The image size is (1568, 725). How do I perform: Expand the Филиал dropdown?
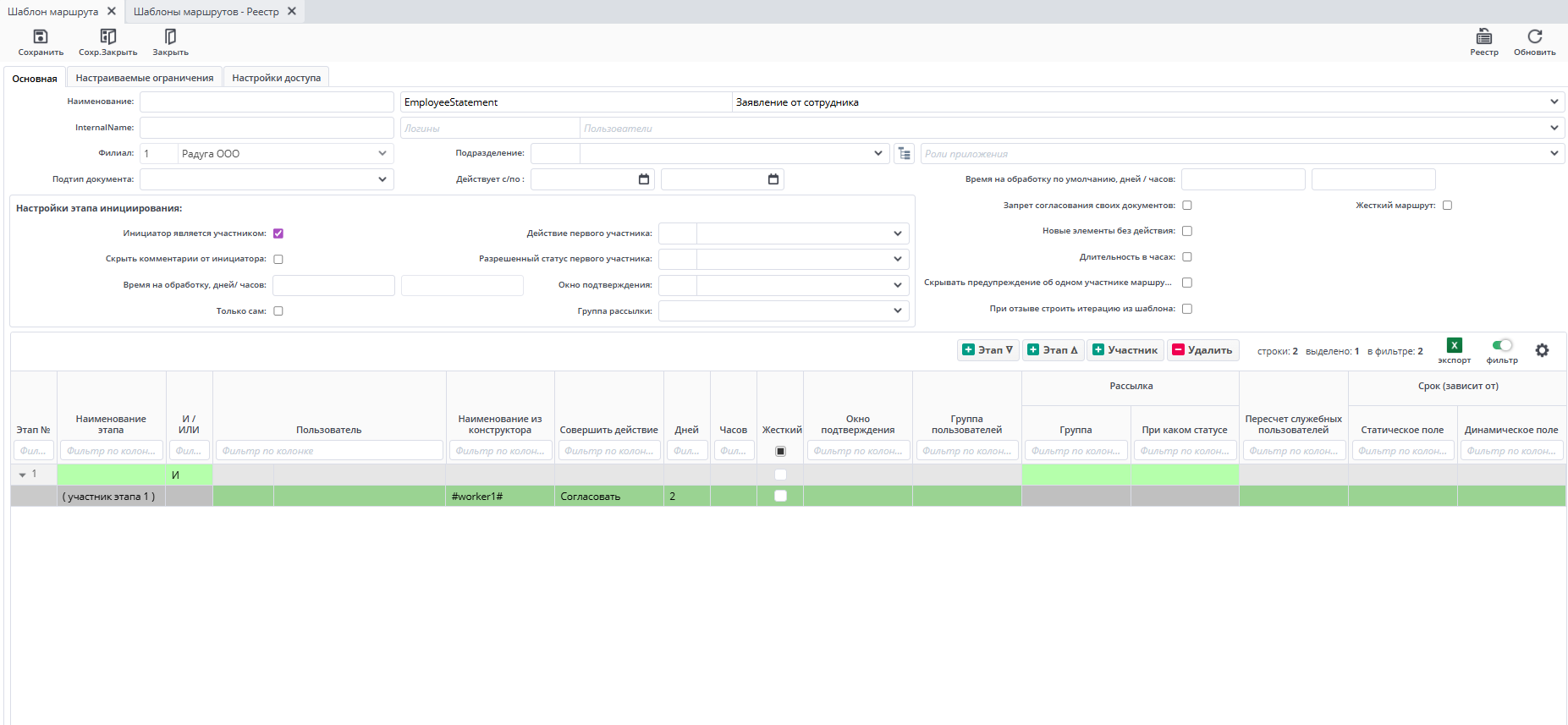click(x=382, y=154)
